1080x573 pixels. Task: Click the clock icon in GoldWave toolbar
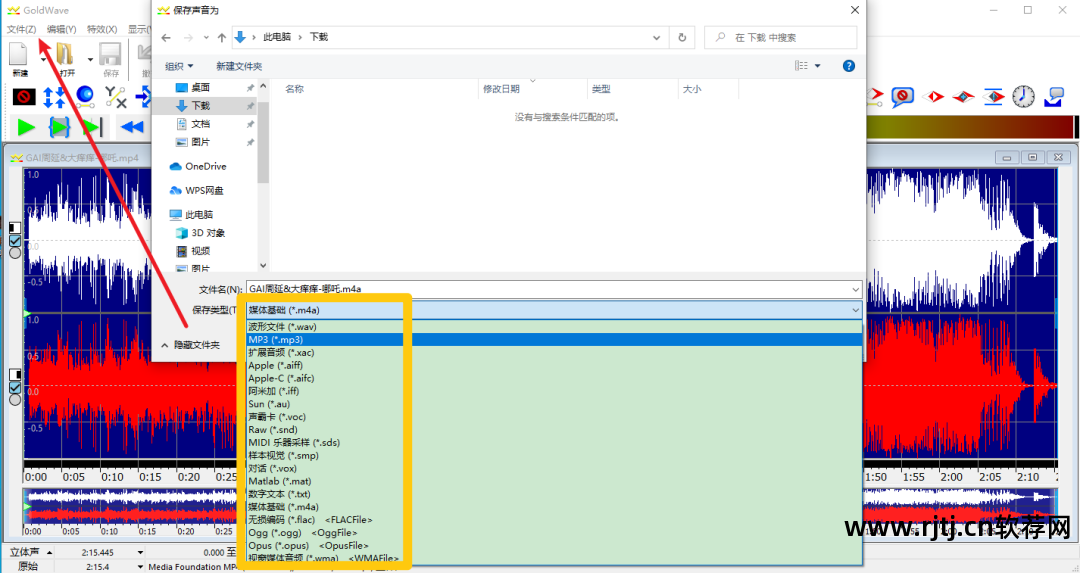click(1024, 96)
